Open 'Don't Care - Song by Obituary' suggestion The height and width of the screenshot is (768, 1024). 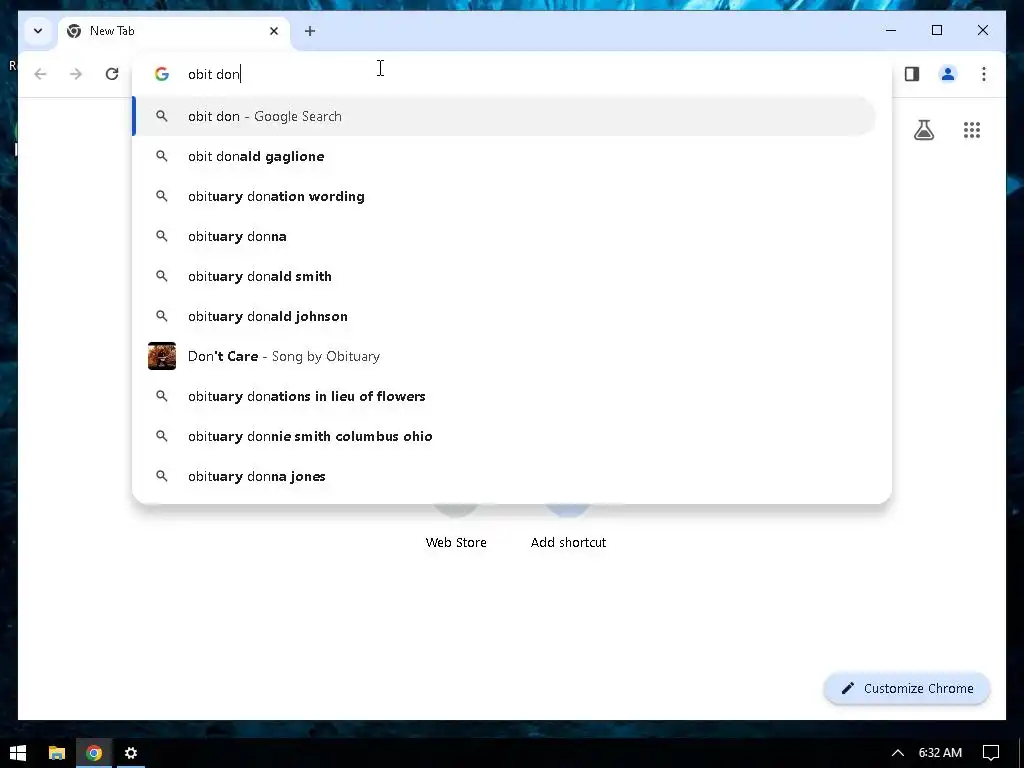pyautogui.click(x=504, y=356)
